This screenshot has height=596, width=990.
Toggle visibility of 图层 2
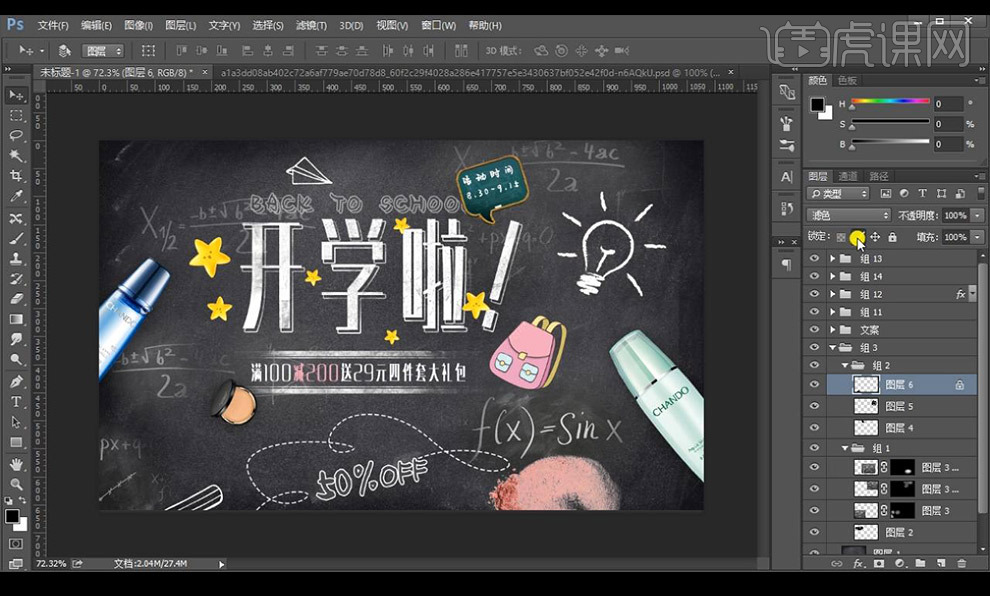coord(814,532)
